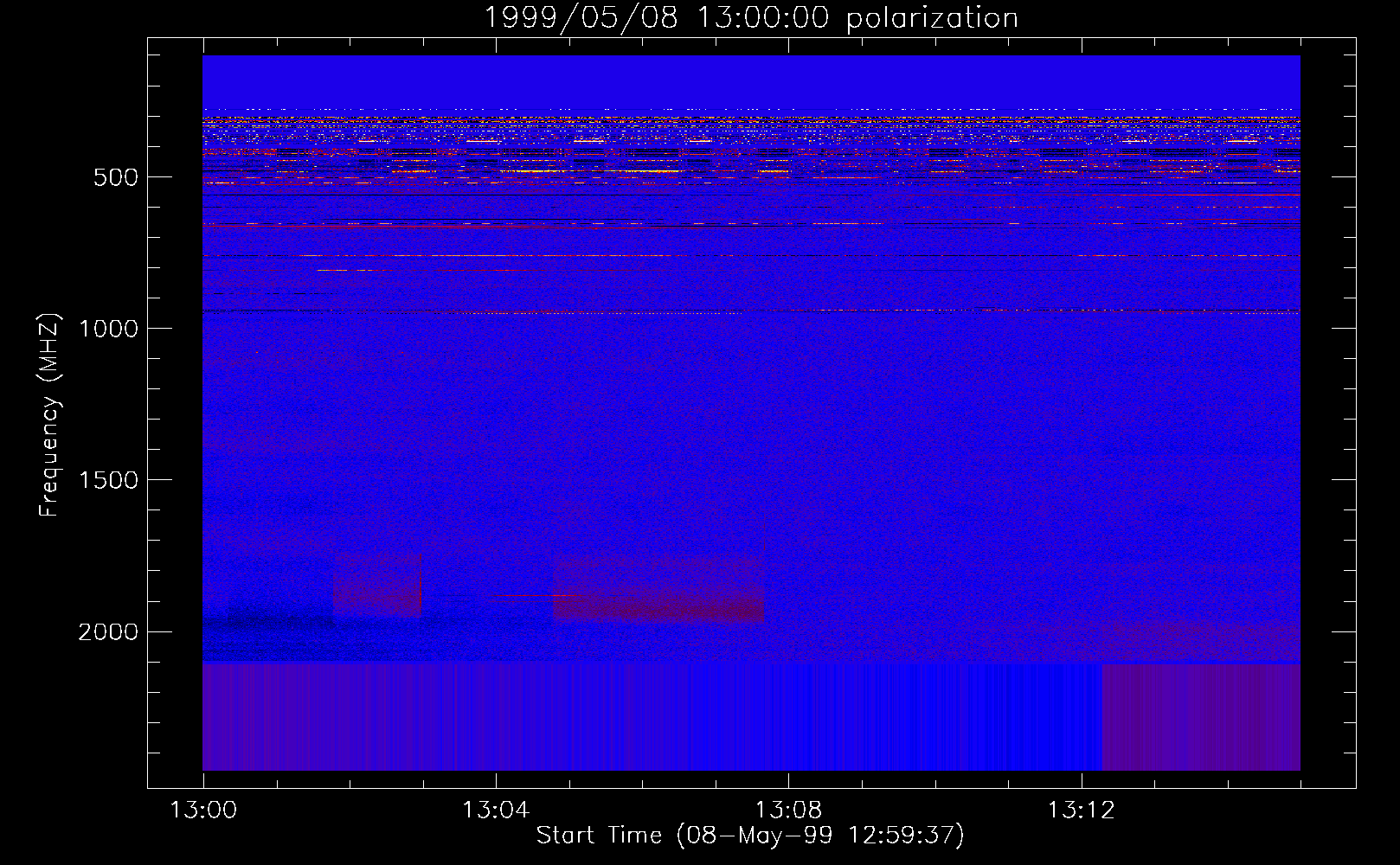Click the bright red narrowband line near 1900 MHz

point(536,595)
